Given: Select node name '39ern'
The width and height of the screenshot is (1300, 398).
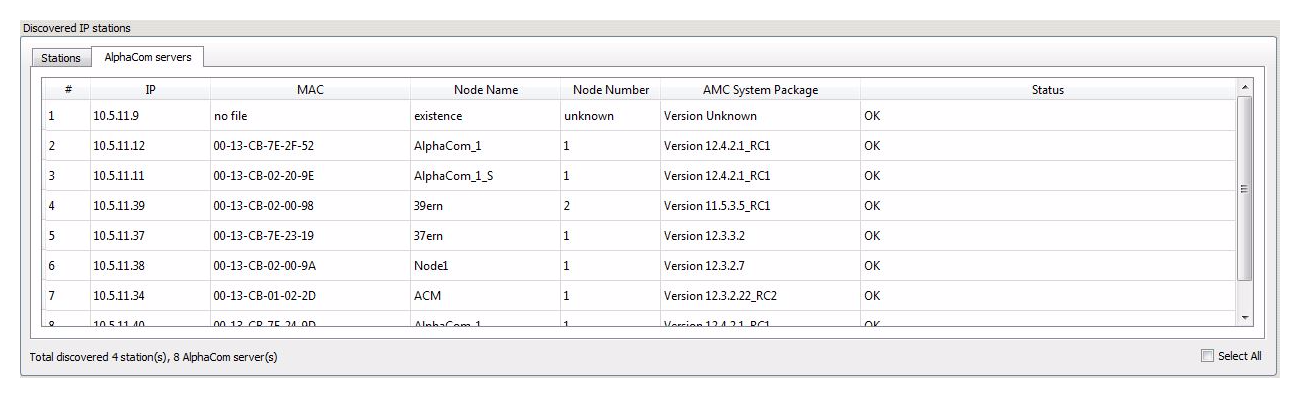Looking at the screenshot, I should point(486,206).
